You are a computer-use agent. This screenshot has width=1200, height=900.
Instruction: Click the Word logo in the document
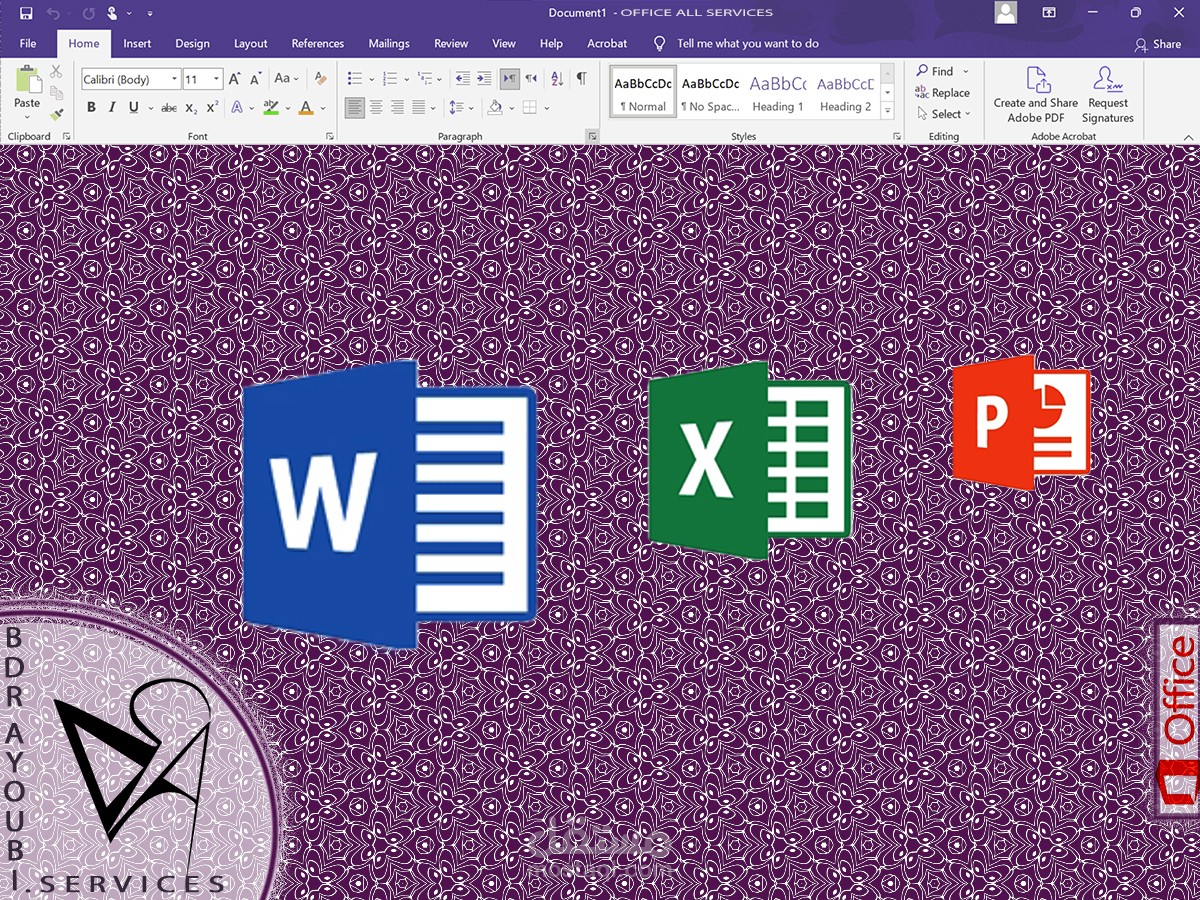[389, 504]
